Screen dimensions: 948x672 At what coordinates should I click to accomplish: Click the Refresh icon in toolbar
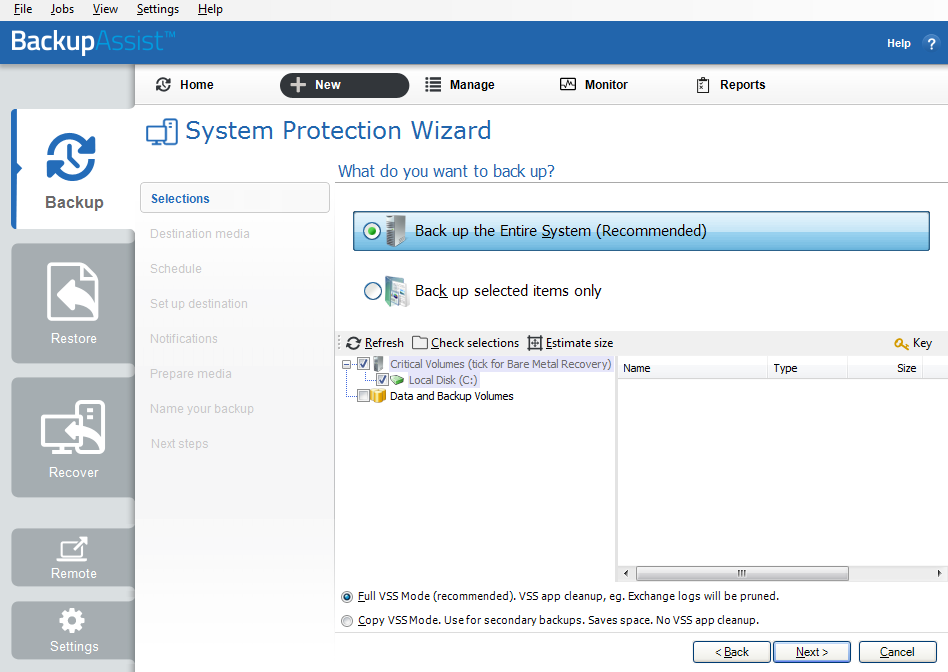pyautogui.click(x=354, y=343)
